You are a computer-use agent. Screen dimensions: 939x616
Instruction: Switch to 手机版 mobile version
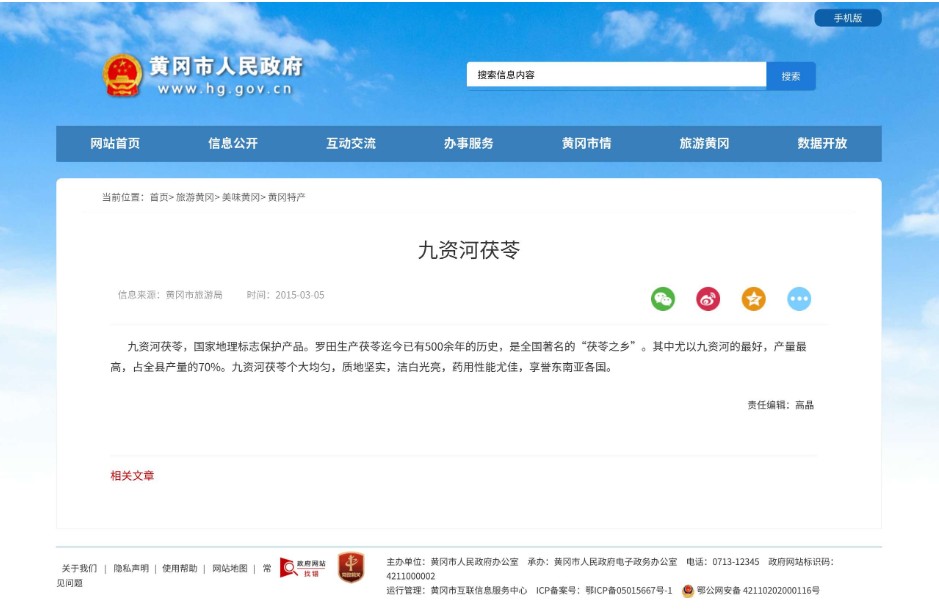click(x=847, y=18)
